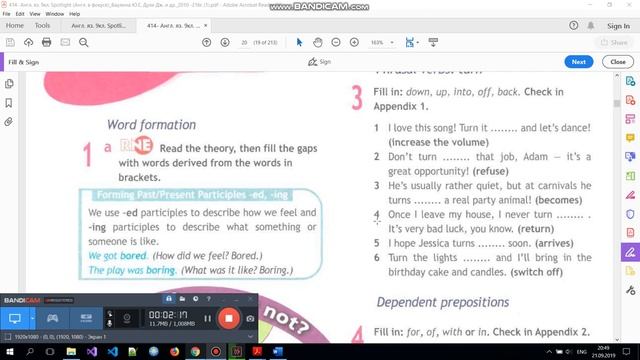Select Bandicam HDMI device recording mode
Screen dimensions: 640x360
[86, 318]
